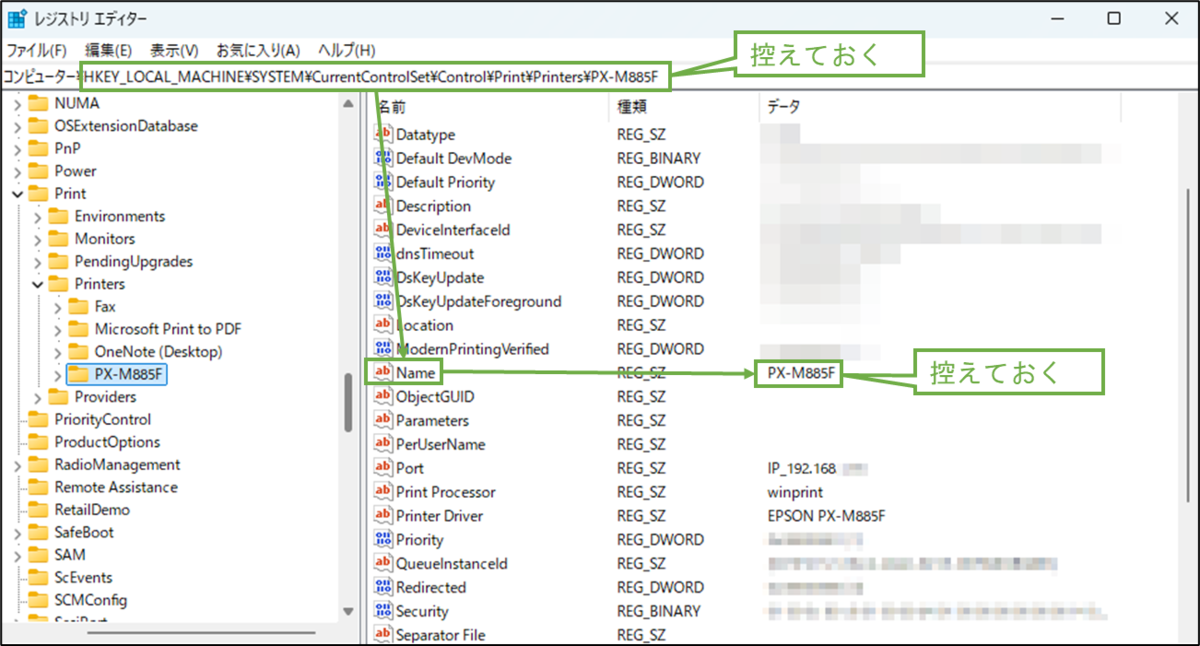Select the PriorityControl tree key
The image size is (1200, 646).
tap(102, 420)
